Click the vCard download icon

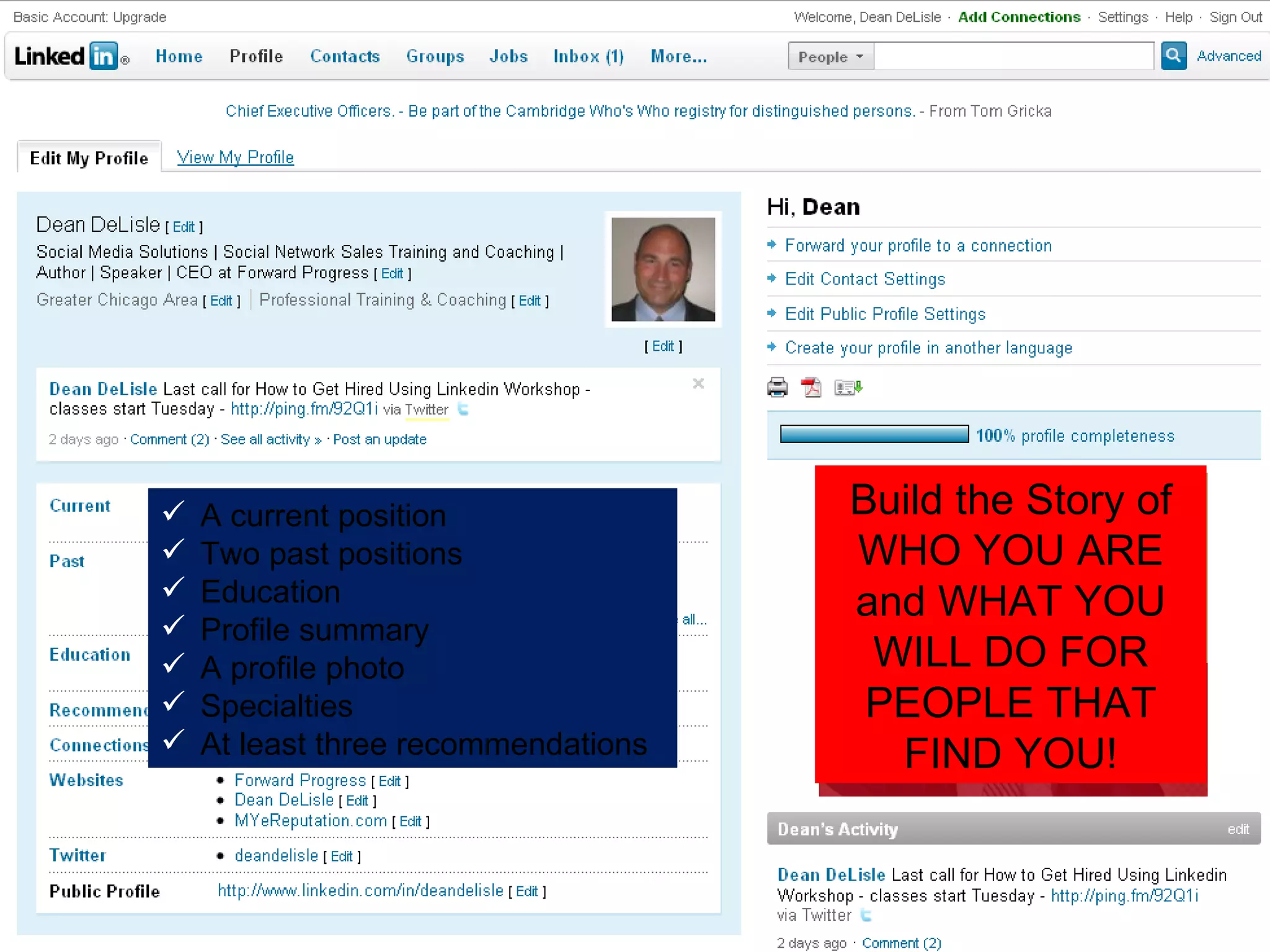coord(848,387)
